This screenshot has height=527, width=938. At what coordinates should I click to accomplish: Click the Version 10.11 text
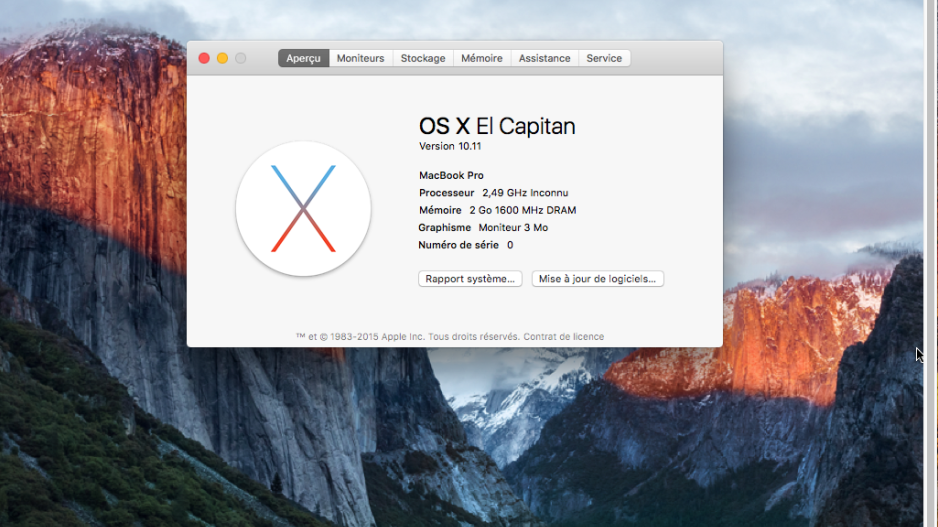click(450, 146)
